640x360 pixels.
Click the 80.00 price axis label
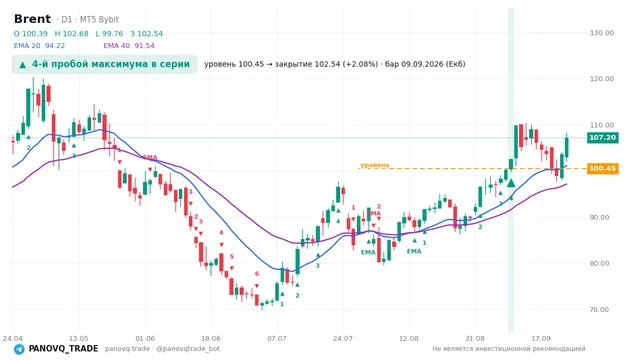coord(600,263)
